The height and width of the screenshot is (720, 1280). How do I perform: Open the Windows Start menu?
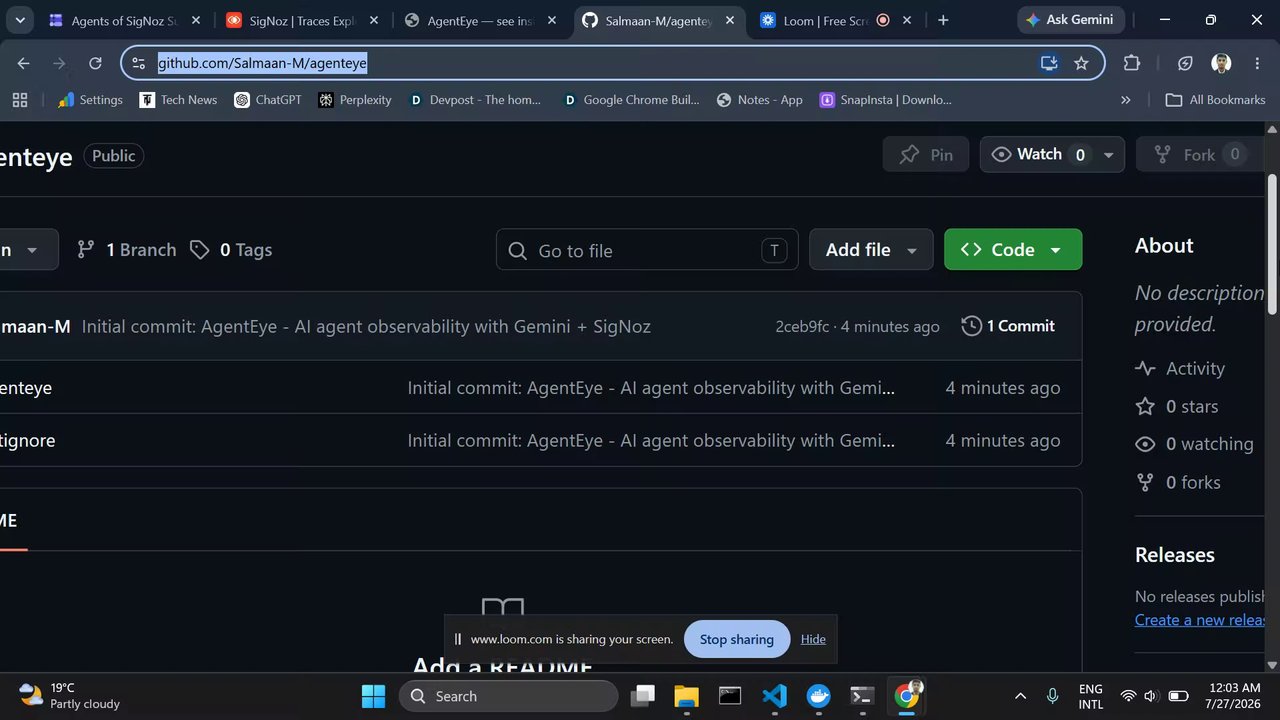click(x=373, y=696)
